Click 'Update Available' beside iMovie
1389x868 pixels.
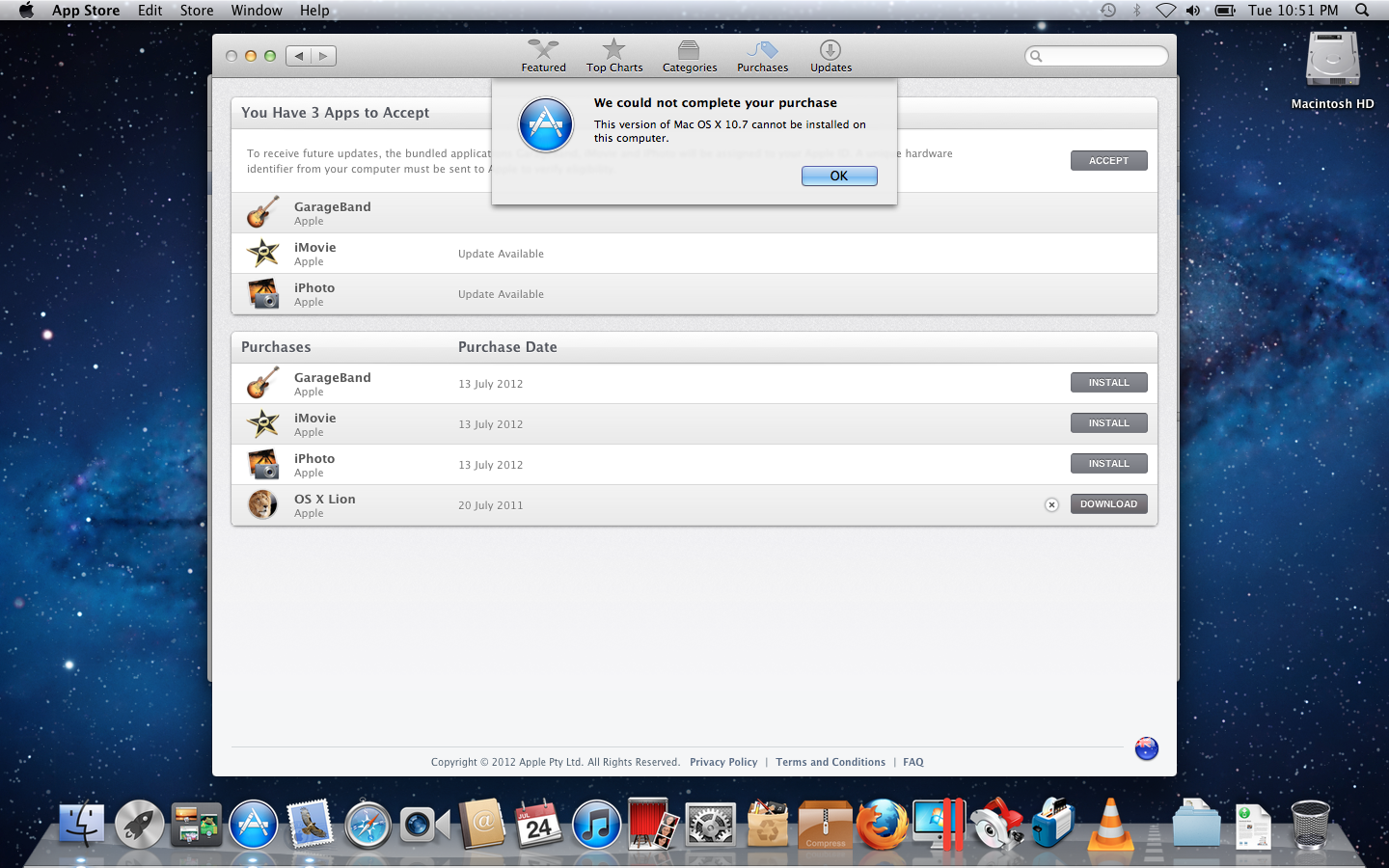coord(501,254)
